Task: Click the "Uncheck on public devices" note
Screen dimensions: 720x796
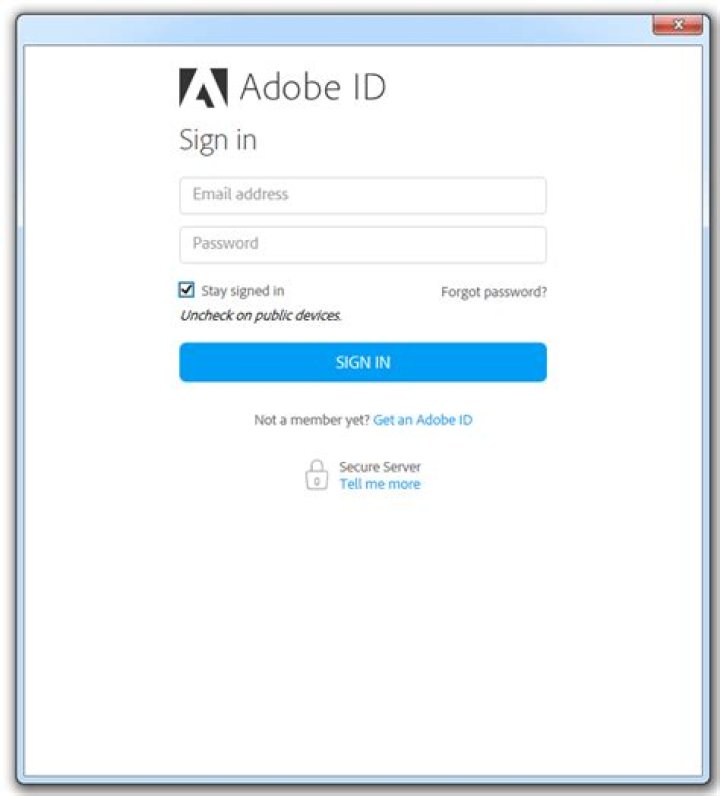Action: click(260, 315)
